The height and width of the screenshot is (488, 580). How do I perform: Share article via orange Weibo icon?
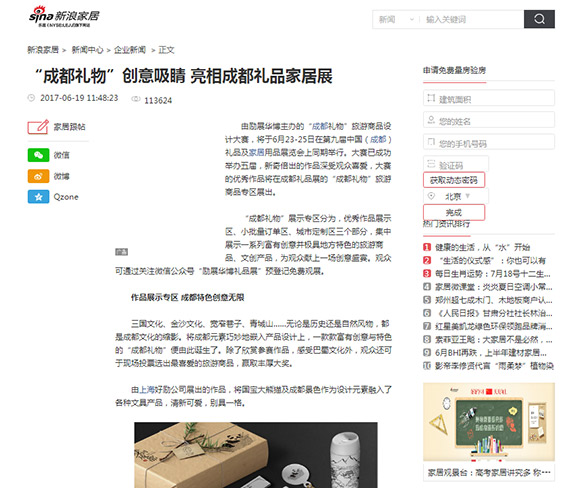pos(38,176)
